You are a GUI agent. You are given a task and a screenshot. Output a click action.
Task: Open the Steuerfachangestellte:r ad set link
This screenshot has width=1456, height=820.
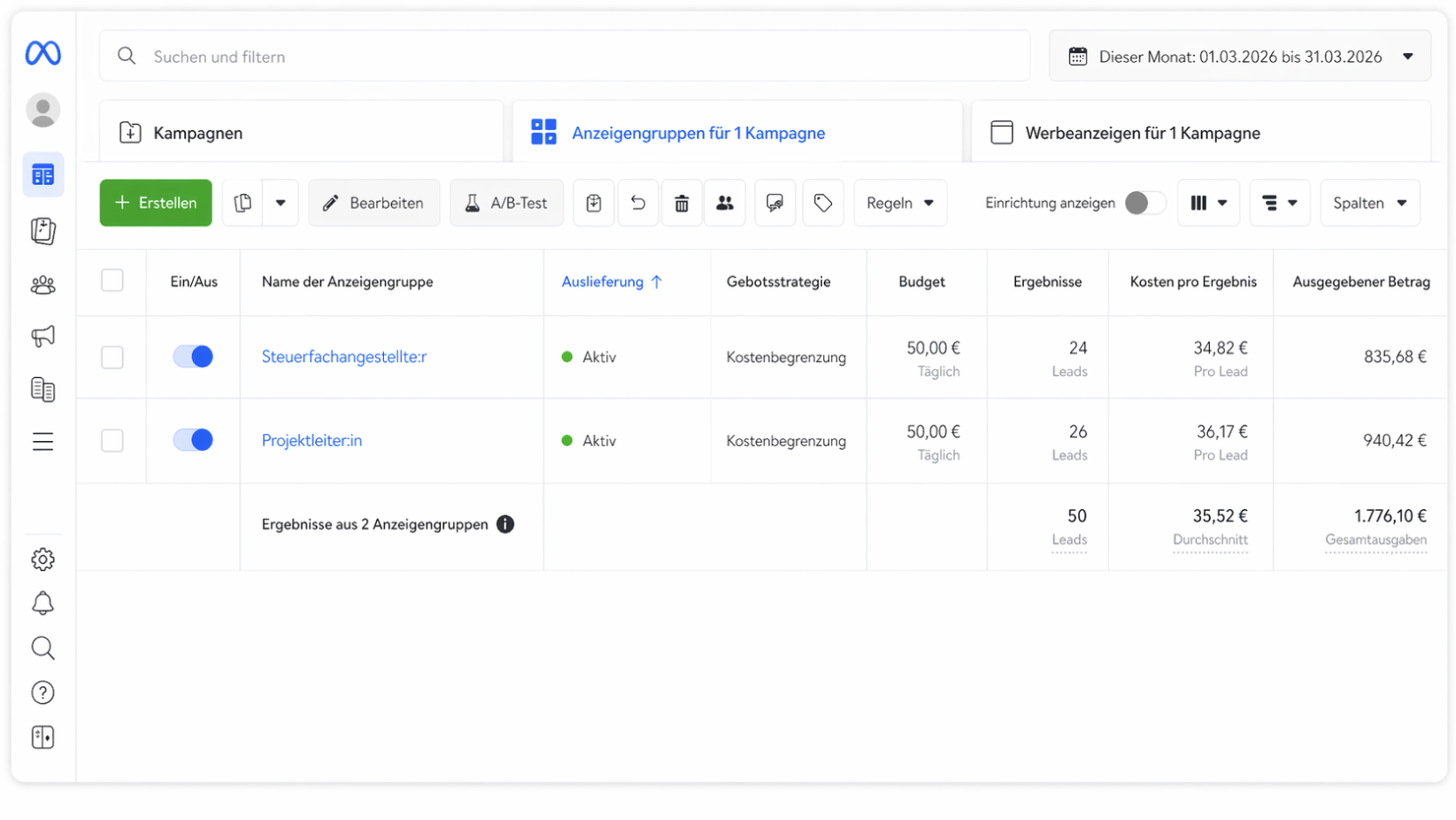(x=344, y=357)
